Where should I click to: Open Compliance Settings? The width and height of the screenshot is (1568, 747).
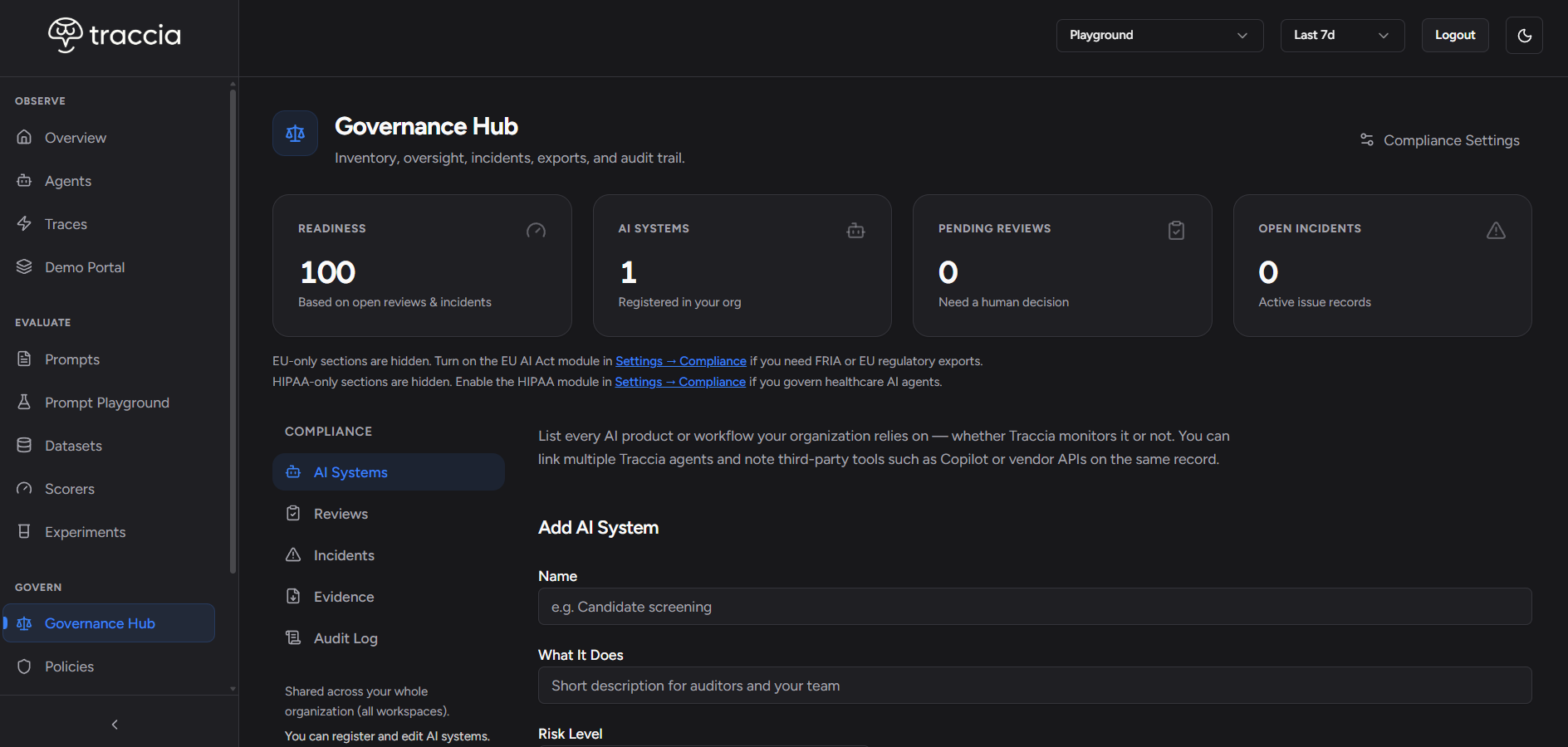(x=1440, y=140)
